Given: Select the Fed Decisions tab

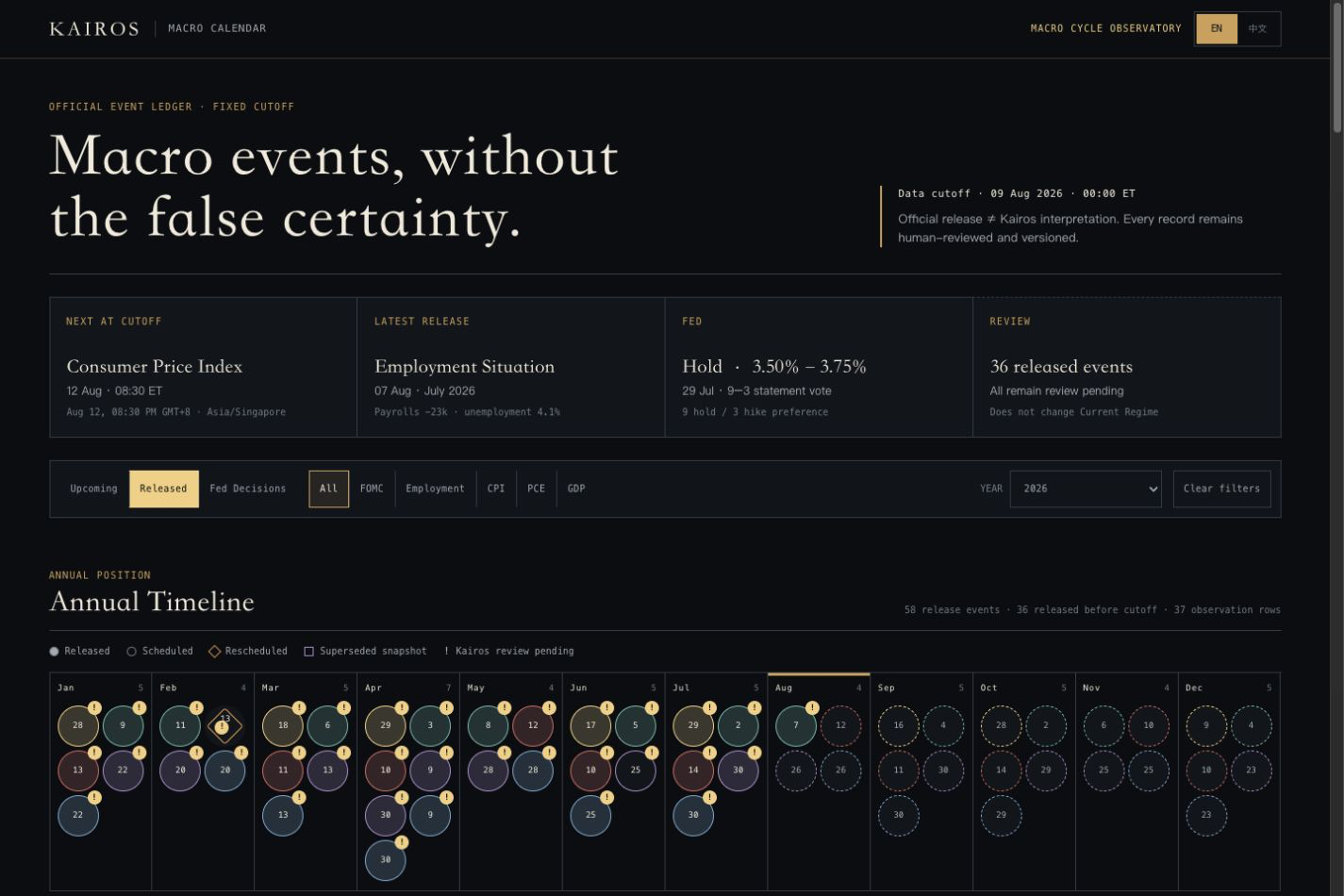Looking at the screenshot, I should click(247, 489).
